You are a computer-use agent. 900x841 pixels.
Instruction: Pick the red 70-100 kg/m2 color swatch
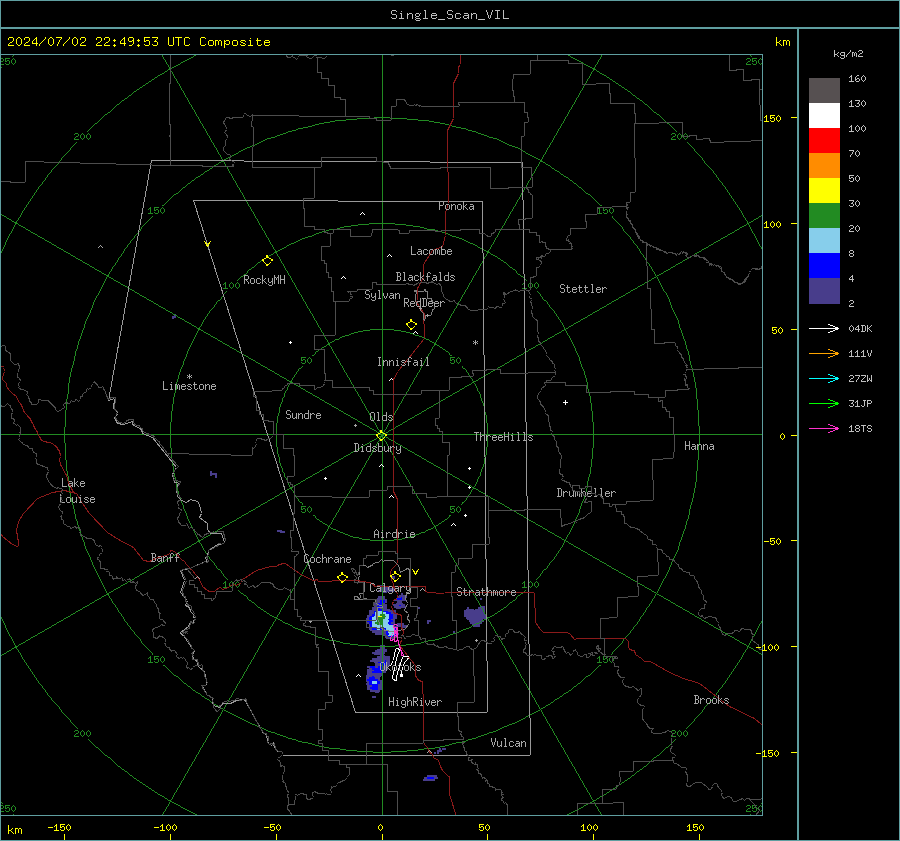[x=824, y=141]
